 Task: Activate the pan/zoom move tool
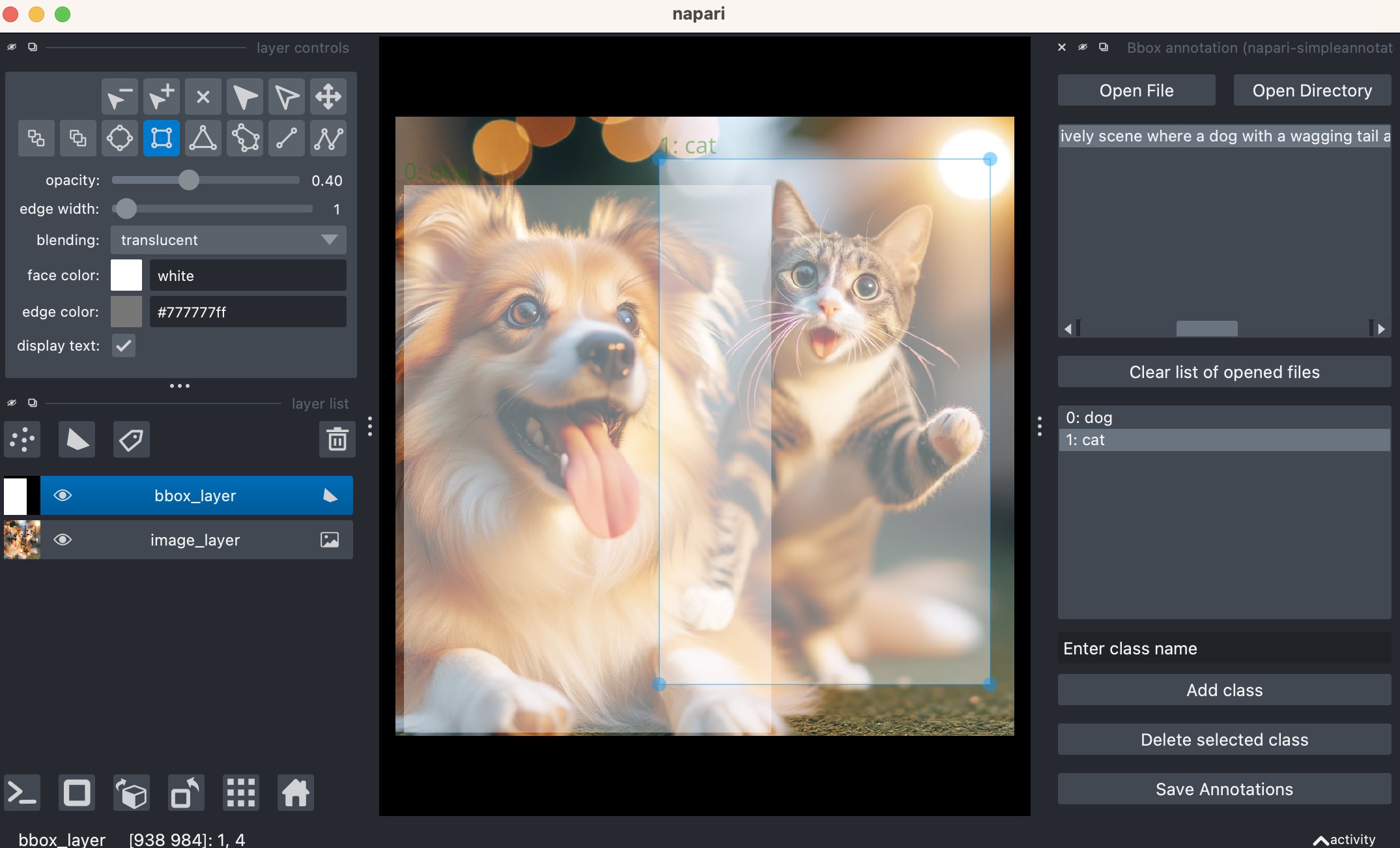[328, 97]
